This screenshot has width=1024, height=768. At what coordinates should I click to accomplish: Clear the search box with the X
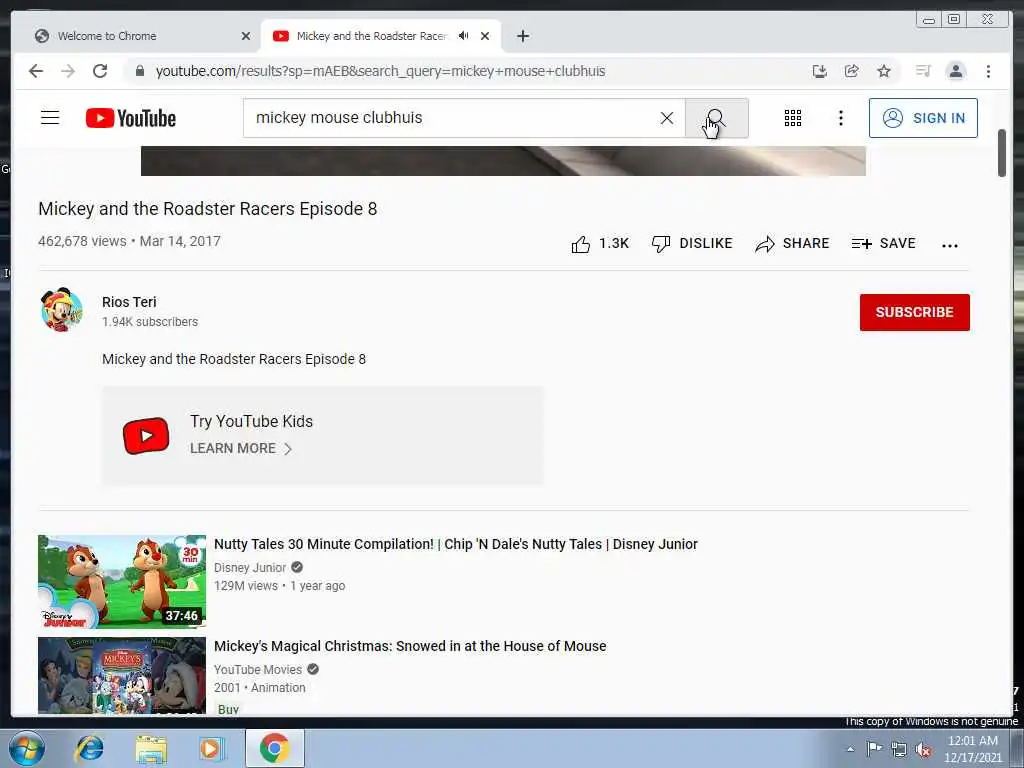tap(667, 118)
